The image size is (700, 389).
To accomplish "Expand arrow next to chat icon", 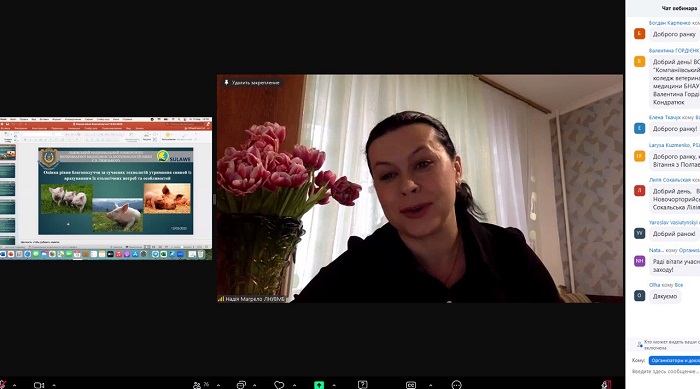I will click(x=254, y=385).
